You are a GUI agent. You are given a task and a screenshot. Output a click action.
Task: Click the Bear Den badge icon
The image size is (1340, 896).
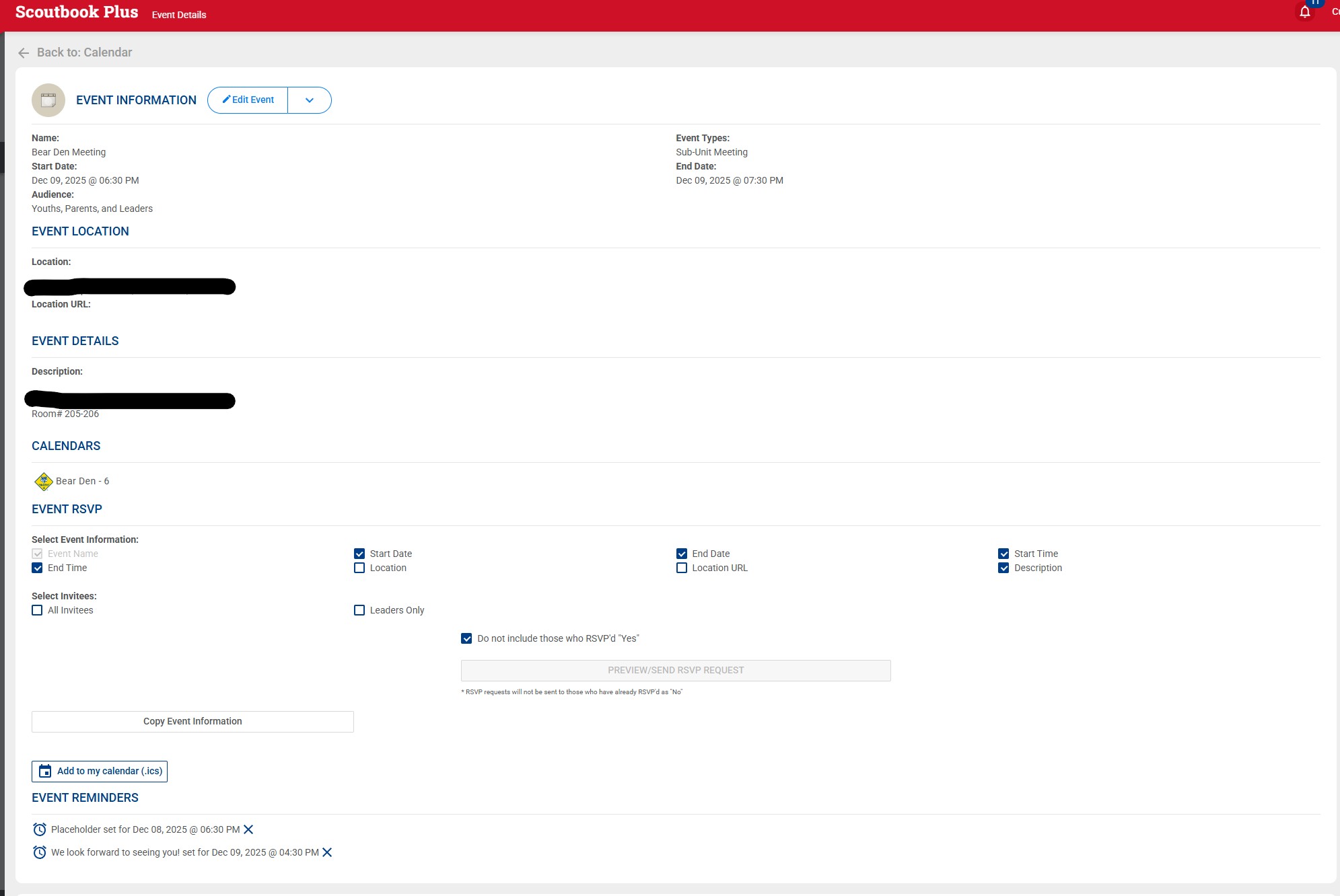pos(44,482)
